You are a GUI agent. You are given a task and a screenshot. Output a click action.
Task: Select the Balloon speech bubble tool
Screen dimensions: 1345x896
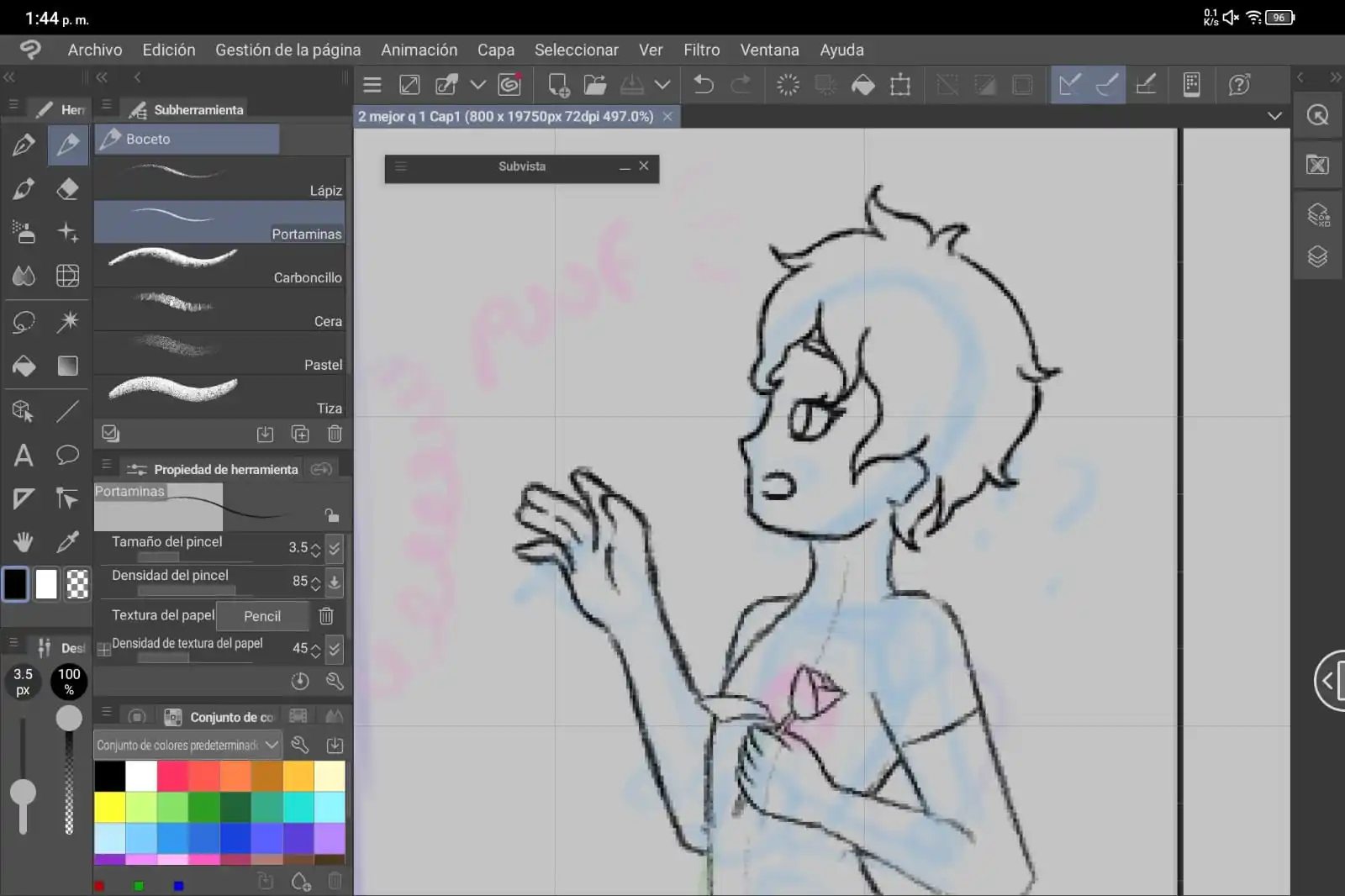(67, 455)
